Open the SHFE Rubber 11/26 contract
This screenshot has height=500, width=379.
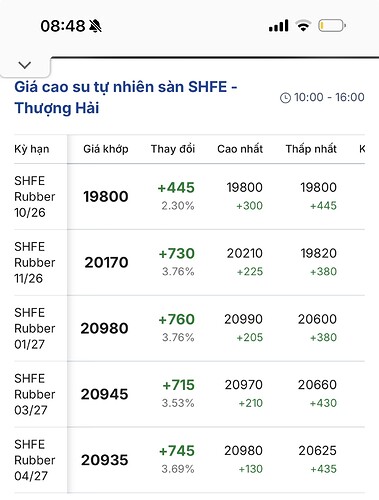[34, 263]
